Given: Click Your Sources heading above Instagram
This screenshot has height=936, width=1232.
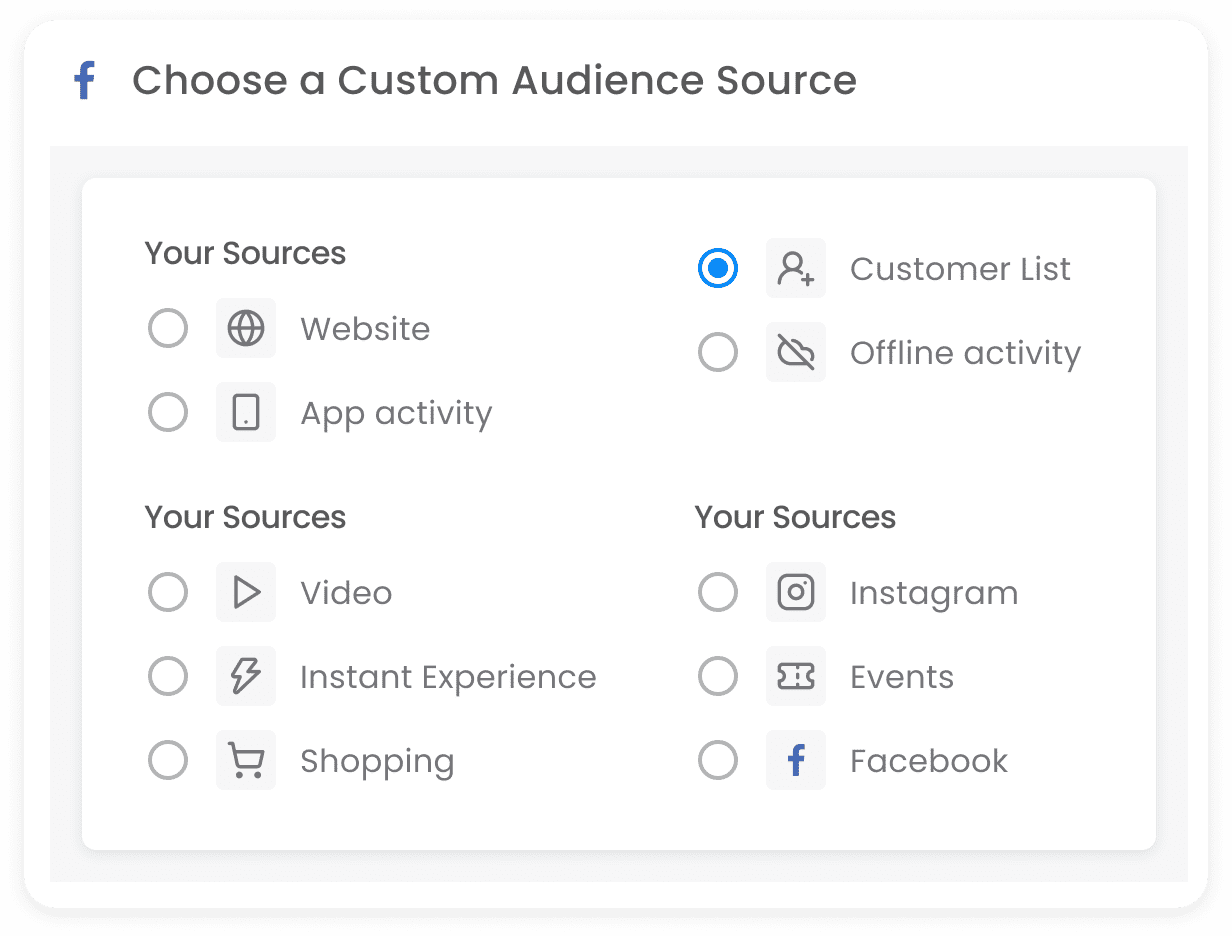Looking at the screenshot, I should click(795, 517).
